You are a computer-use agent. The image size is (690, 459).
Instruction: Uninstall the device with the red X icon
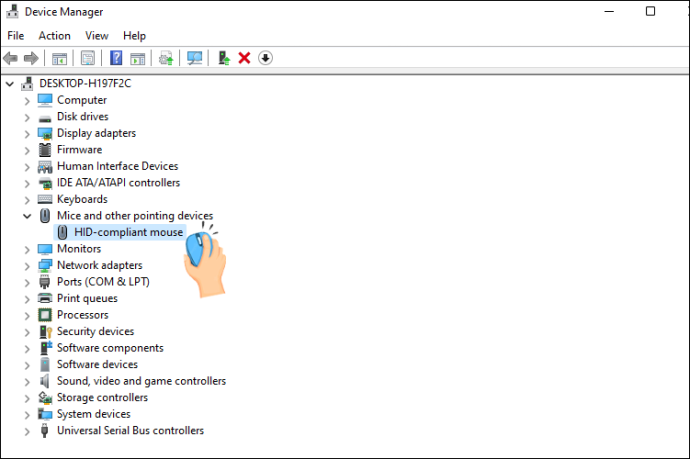[x=244, y=58]
